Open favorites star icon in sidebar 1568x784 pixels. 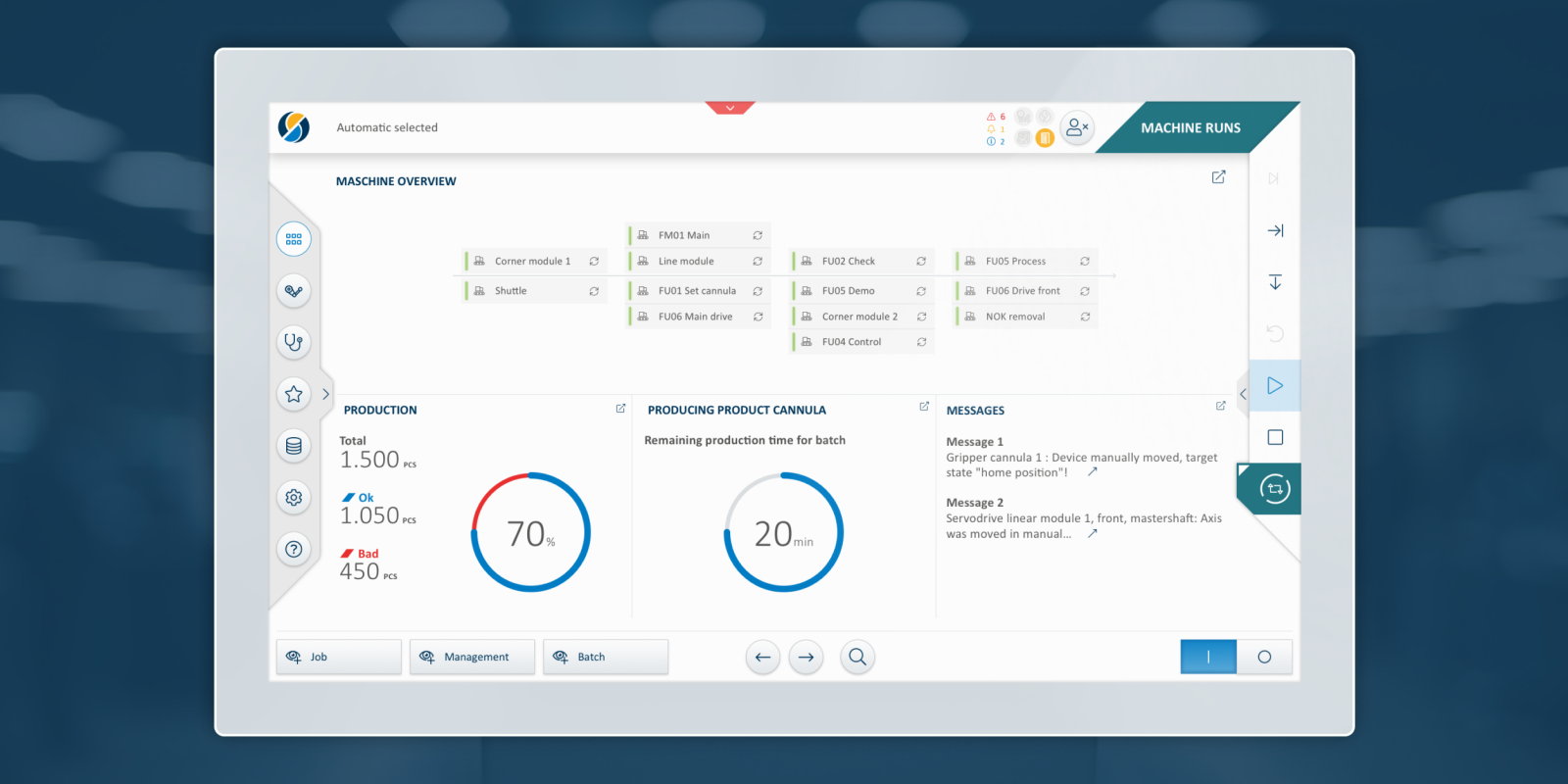(293, 394)
